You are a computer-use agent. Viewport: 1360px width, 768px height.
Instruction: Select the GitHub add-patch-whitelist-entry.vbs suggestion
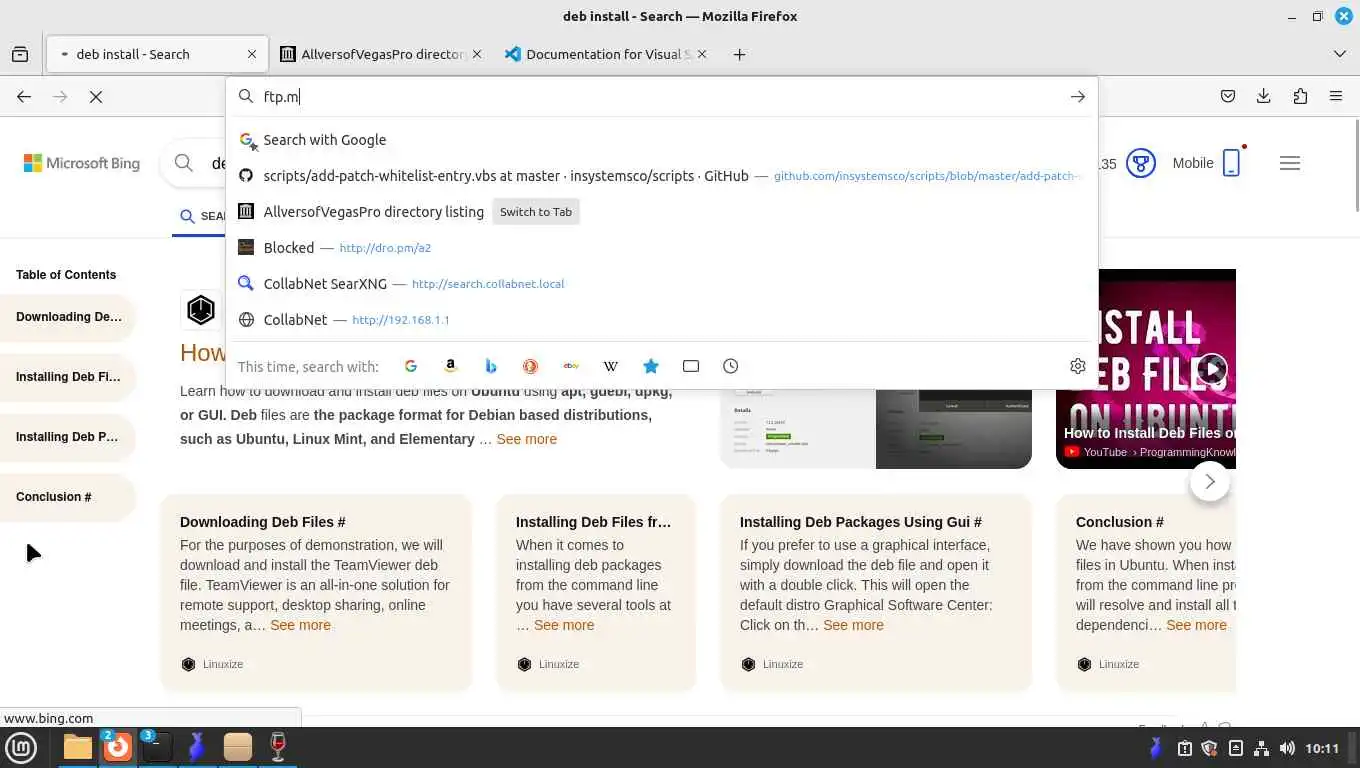[662, 176]
